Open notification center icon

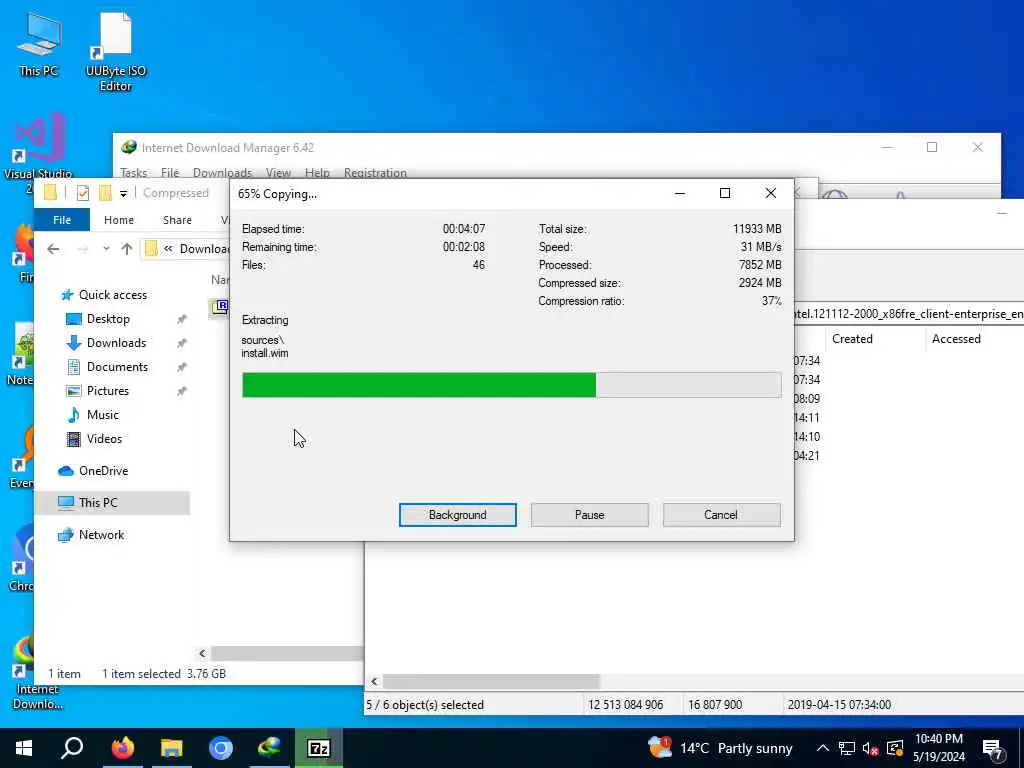[993, 749]
